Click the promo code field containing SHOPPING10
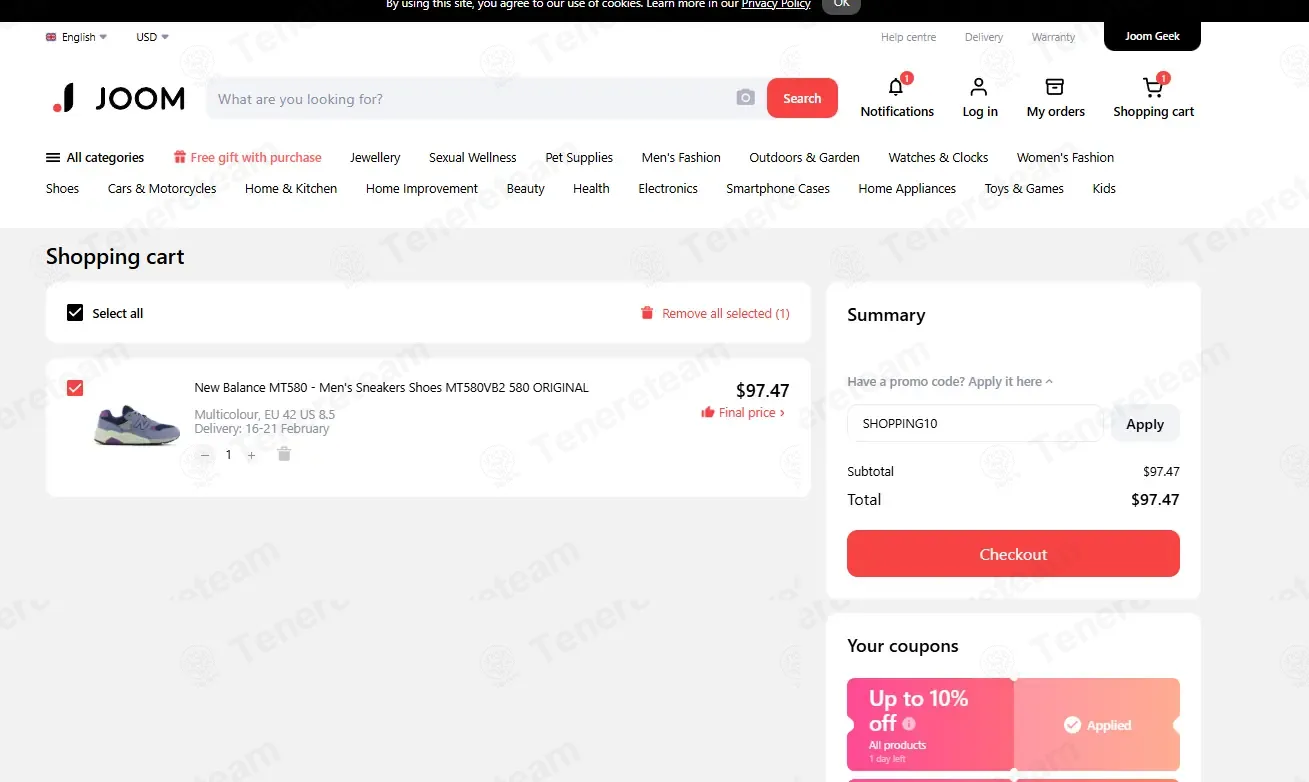 (975, 423)
